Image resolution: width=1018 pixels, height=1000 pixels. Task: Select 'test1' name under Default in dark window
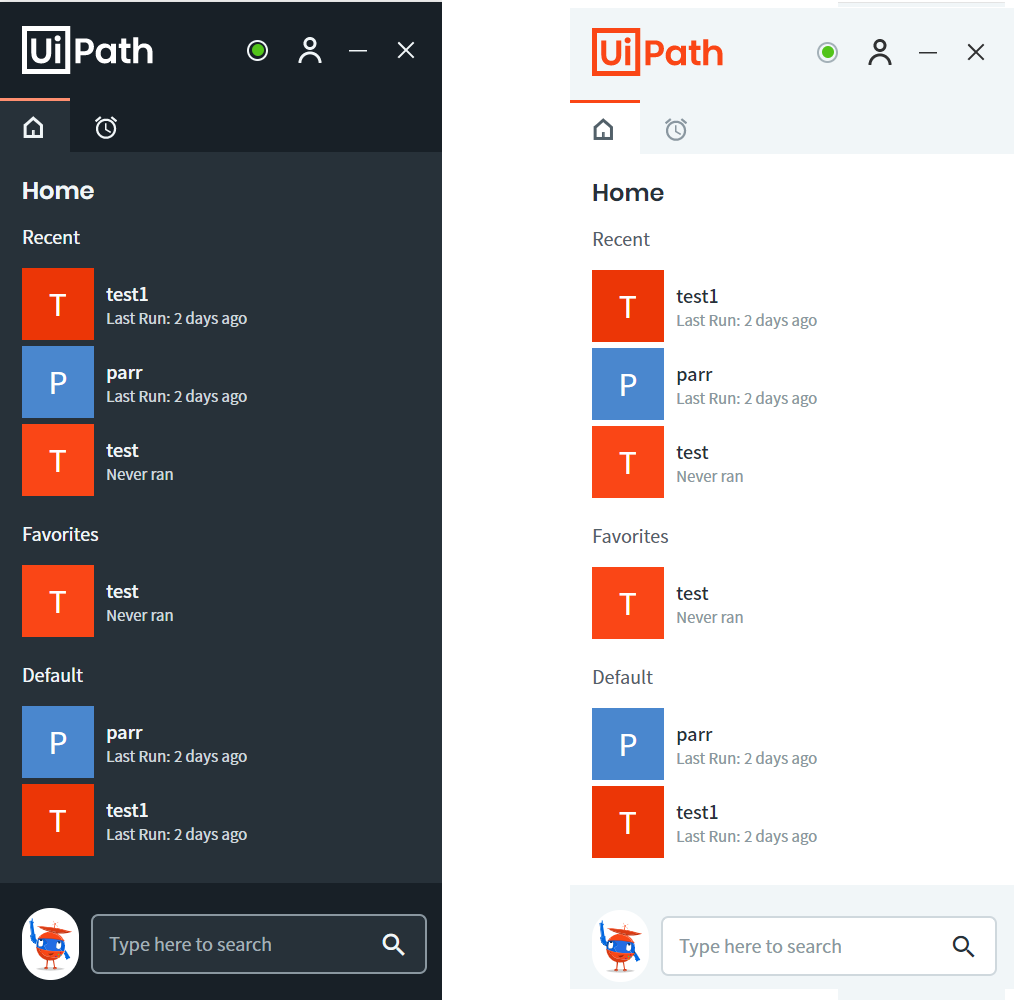pyautogui.click(x=127, y=810)
